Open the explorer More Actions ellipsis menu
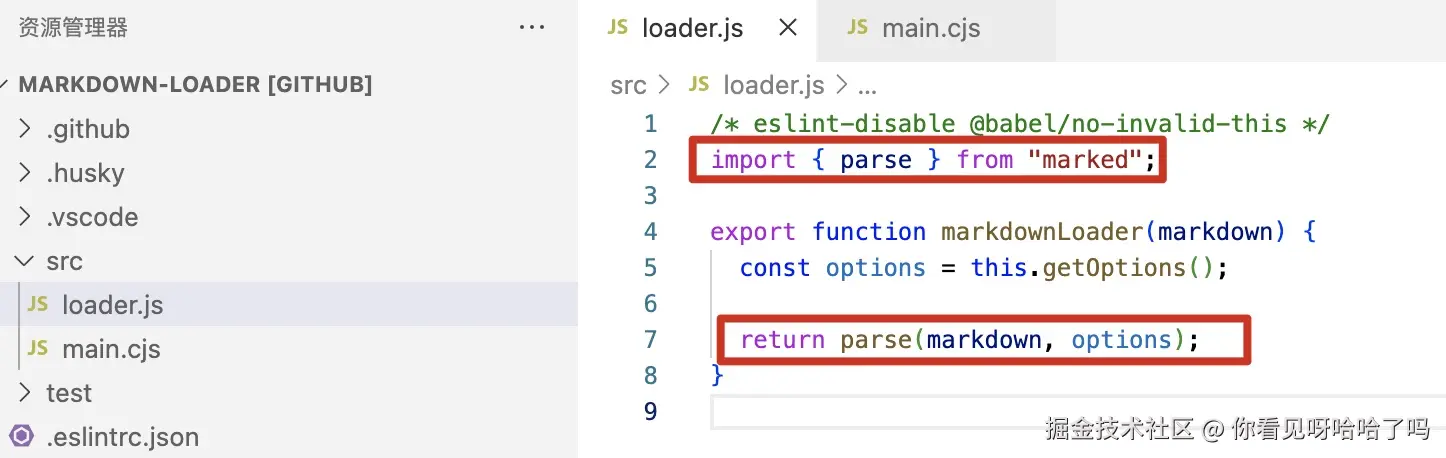Image resolution: width=1446 pixels, height=458 pixels. 532,28
